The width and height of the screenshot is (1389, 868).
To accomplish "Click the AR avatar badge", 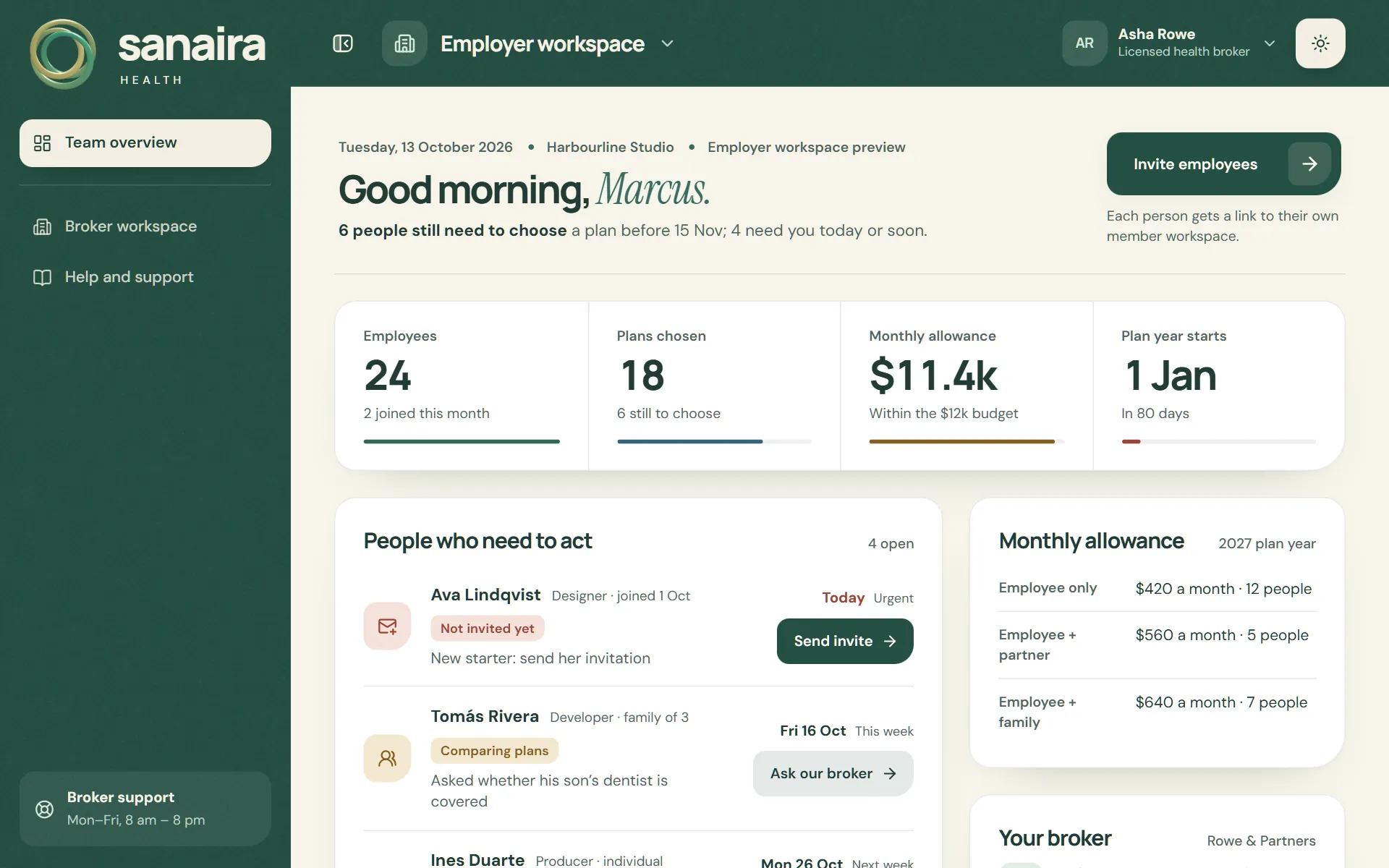I will click(x=1084, y=43).
